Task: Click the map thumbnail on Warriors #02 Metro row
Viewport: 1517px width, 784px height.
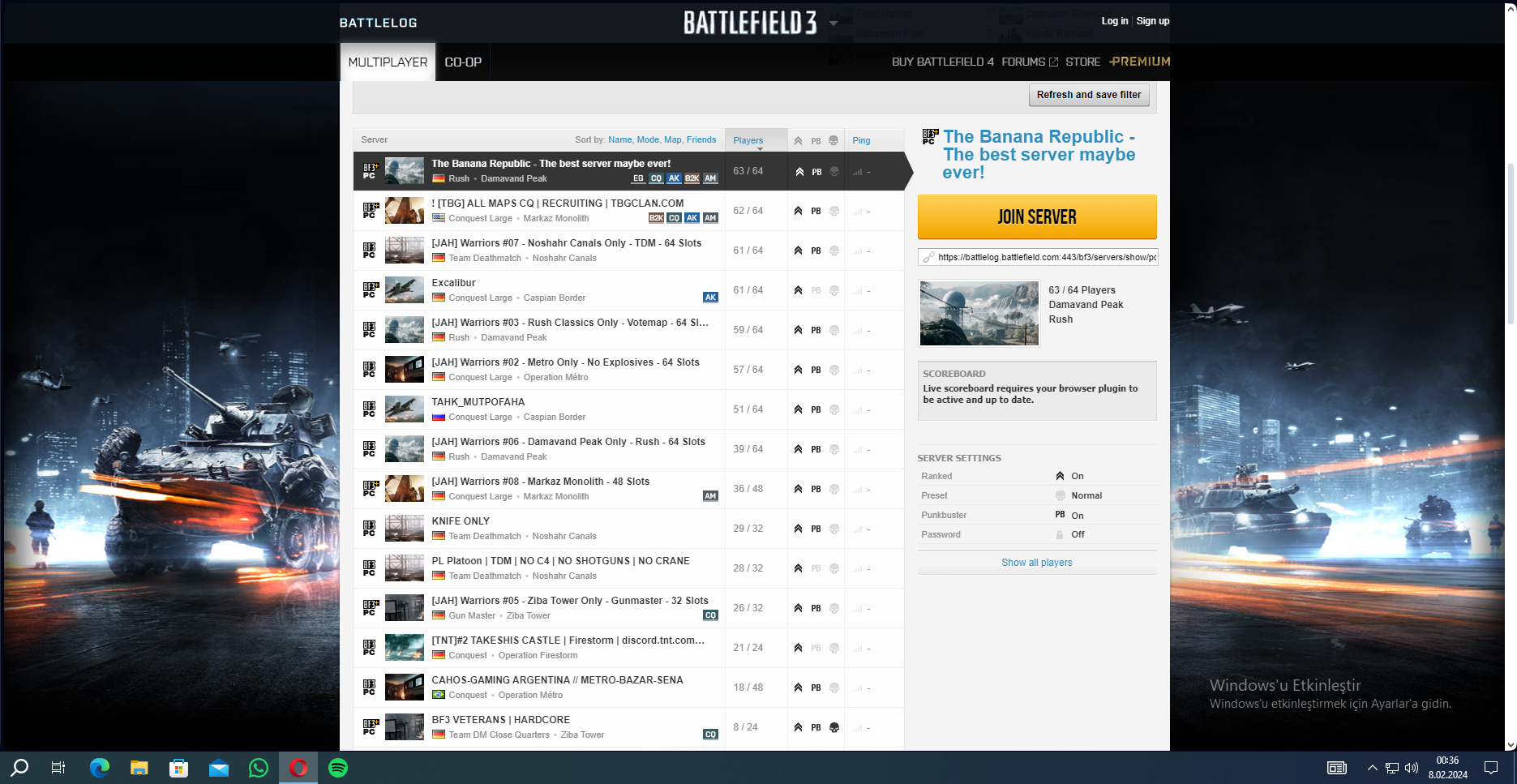Action: tap(405, 369)
